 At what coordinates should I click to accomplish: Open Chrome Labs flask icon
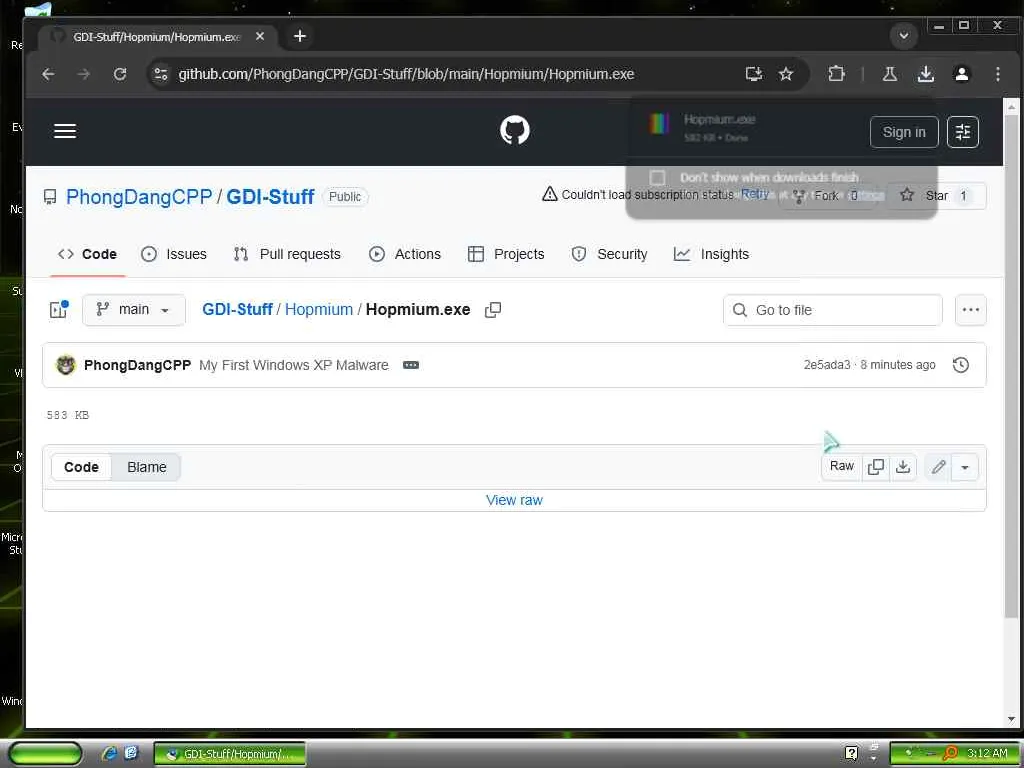click(889, 74)
